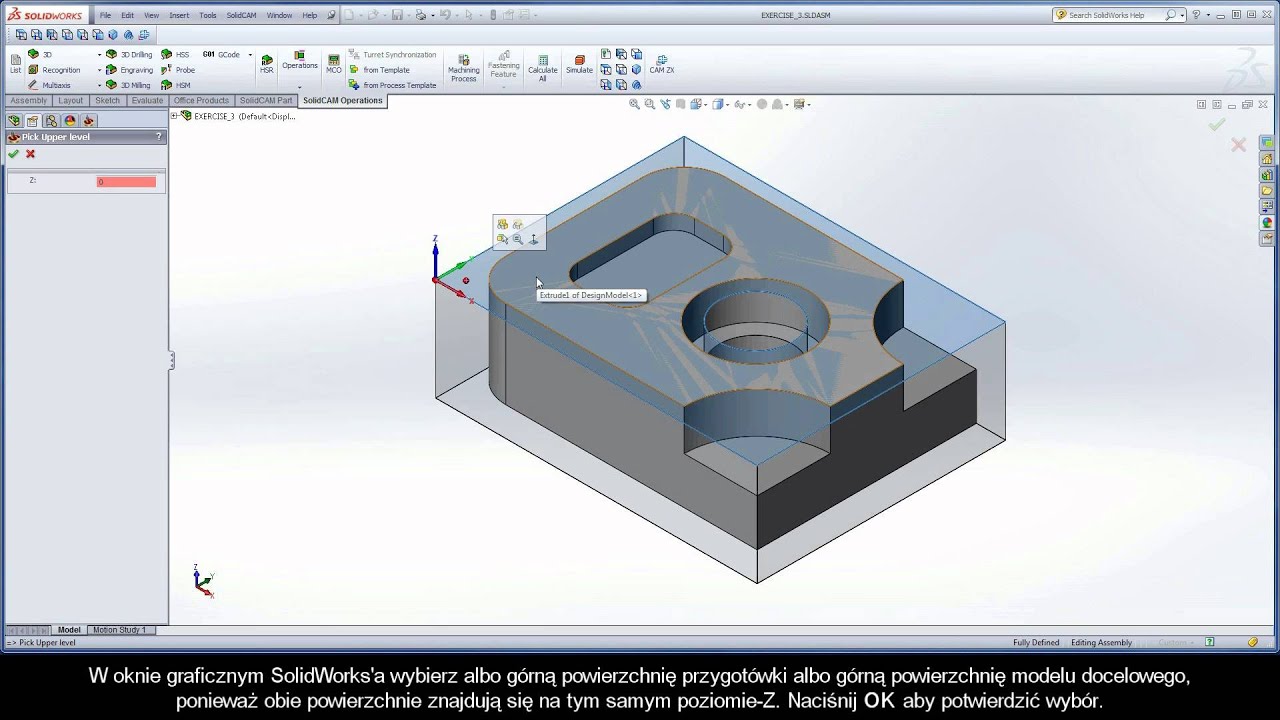The height and width of the screenshot is (720, 1280).
Task: Add a 3D Milling operation
Action: pyautogui.click(x=128, y=85)
